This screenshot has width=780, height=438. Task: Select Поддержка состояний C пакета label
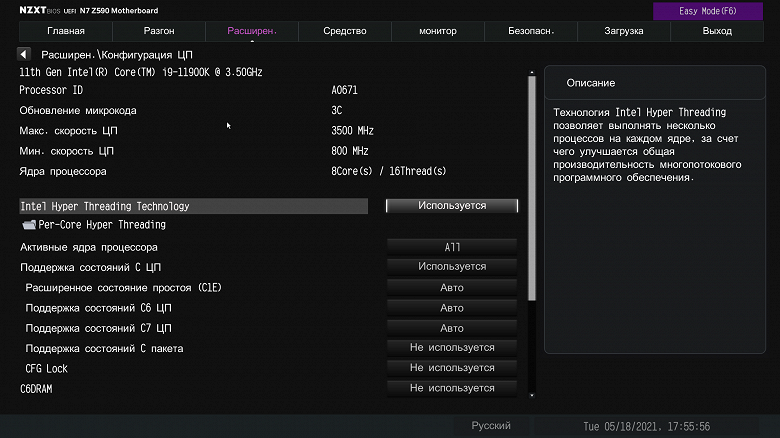tap(104, 348)
